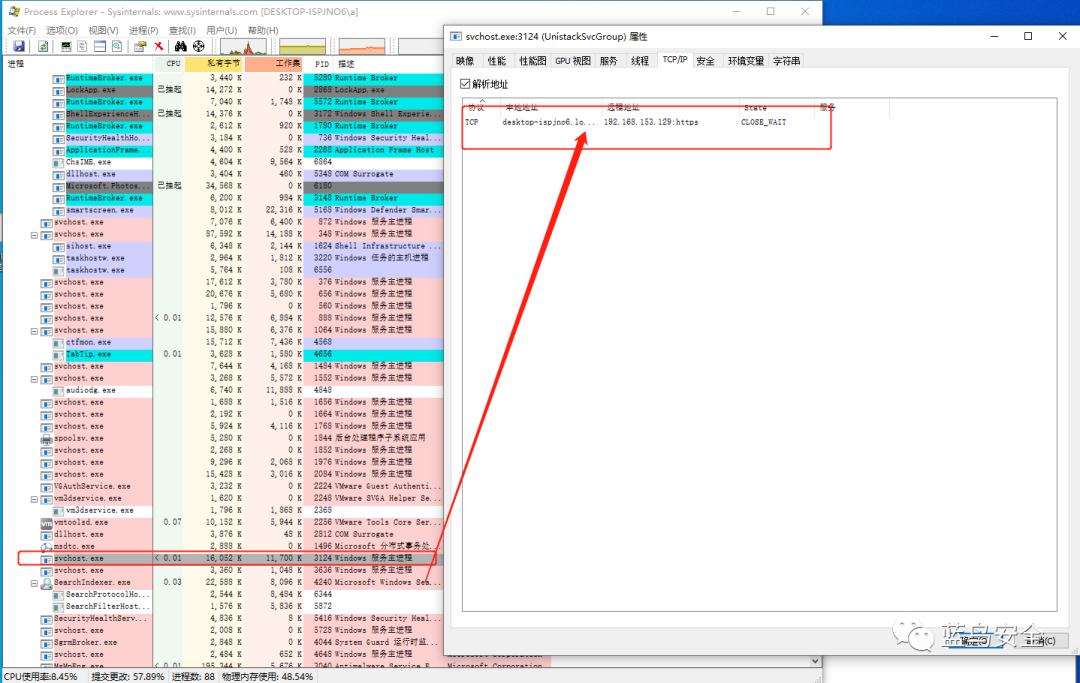Select the LockApp.exe process row
This screenshot has height=683, width=1080.
pos(223,90)
